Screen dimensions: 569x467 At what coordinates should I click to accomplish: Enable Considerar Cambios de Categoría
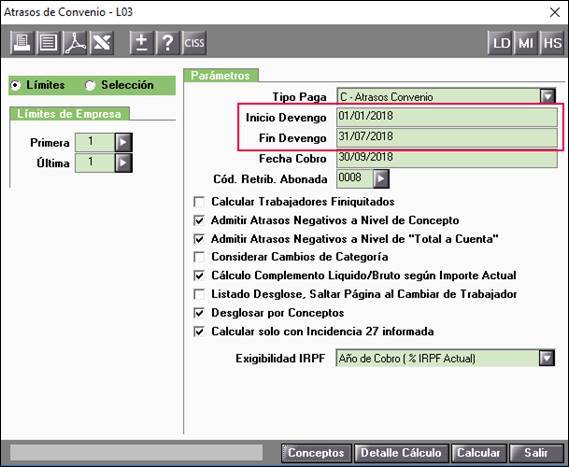(x=199, y=257)
